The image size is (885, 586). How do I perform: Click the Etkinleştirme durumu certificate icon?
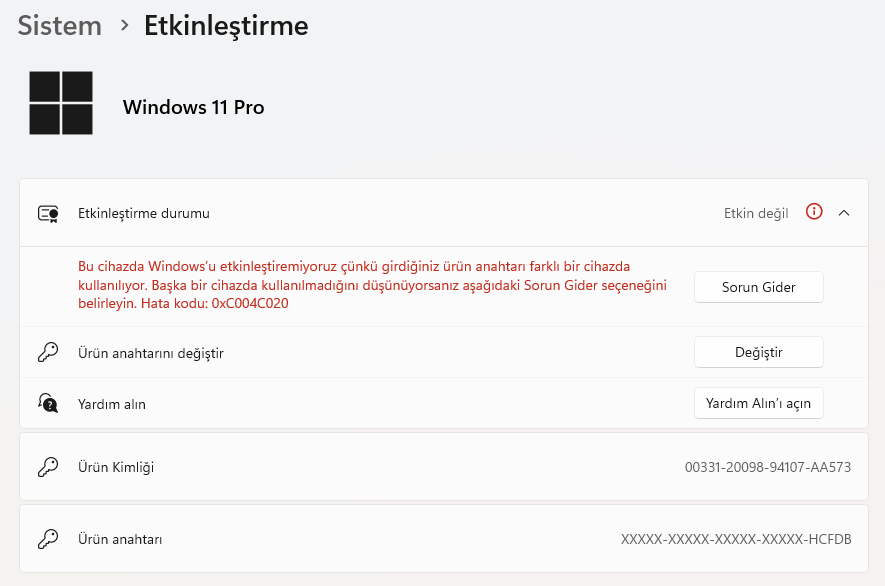pos(48,214)
